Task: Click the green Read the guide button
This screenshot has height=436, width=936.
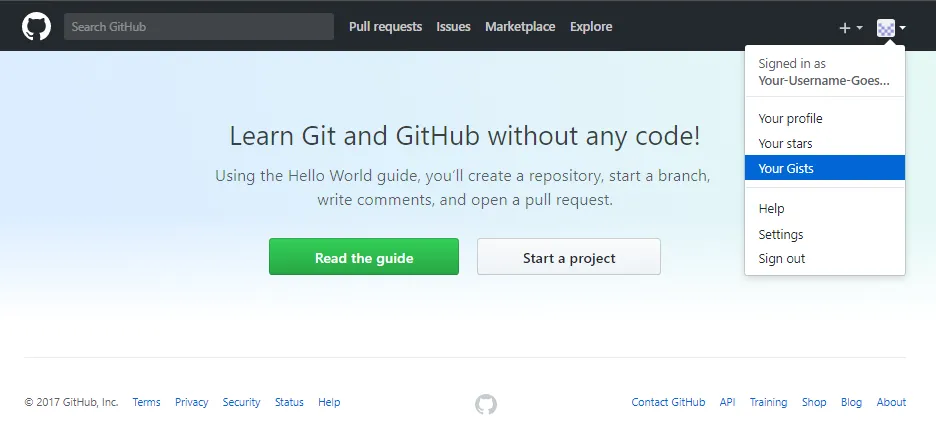Action: coord(364,257)
